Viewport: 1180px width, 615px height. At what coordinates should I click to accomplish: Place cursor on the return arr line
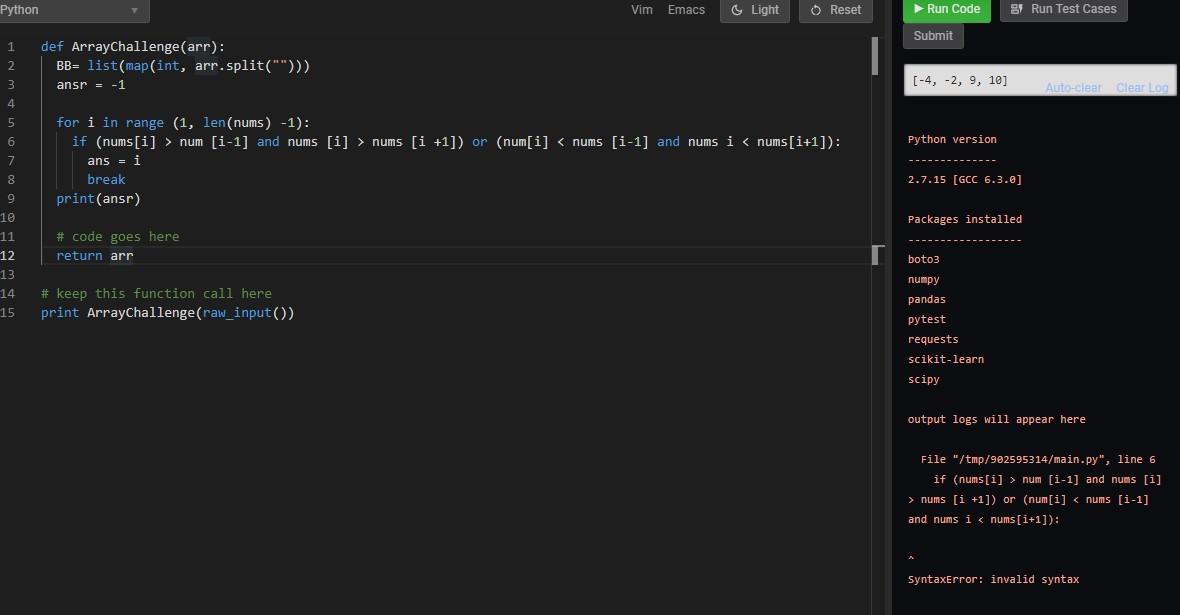[100, 255]
